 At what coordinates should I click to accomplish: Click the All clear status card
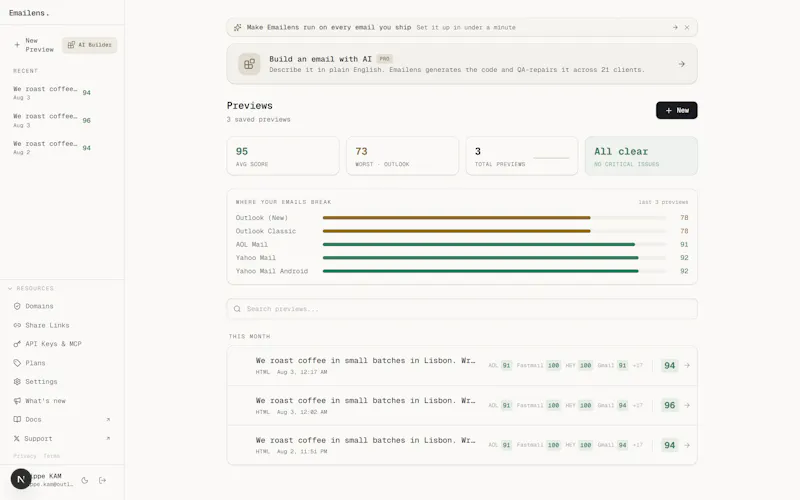[x=641, y=156]
